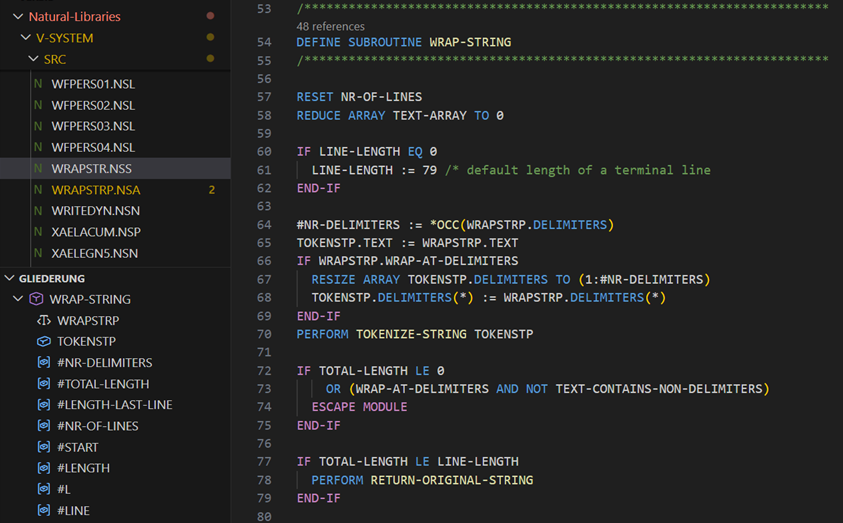
Task: Click the WRAPSTRP outline symbol icon
Action: (x=44, y=320)
